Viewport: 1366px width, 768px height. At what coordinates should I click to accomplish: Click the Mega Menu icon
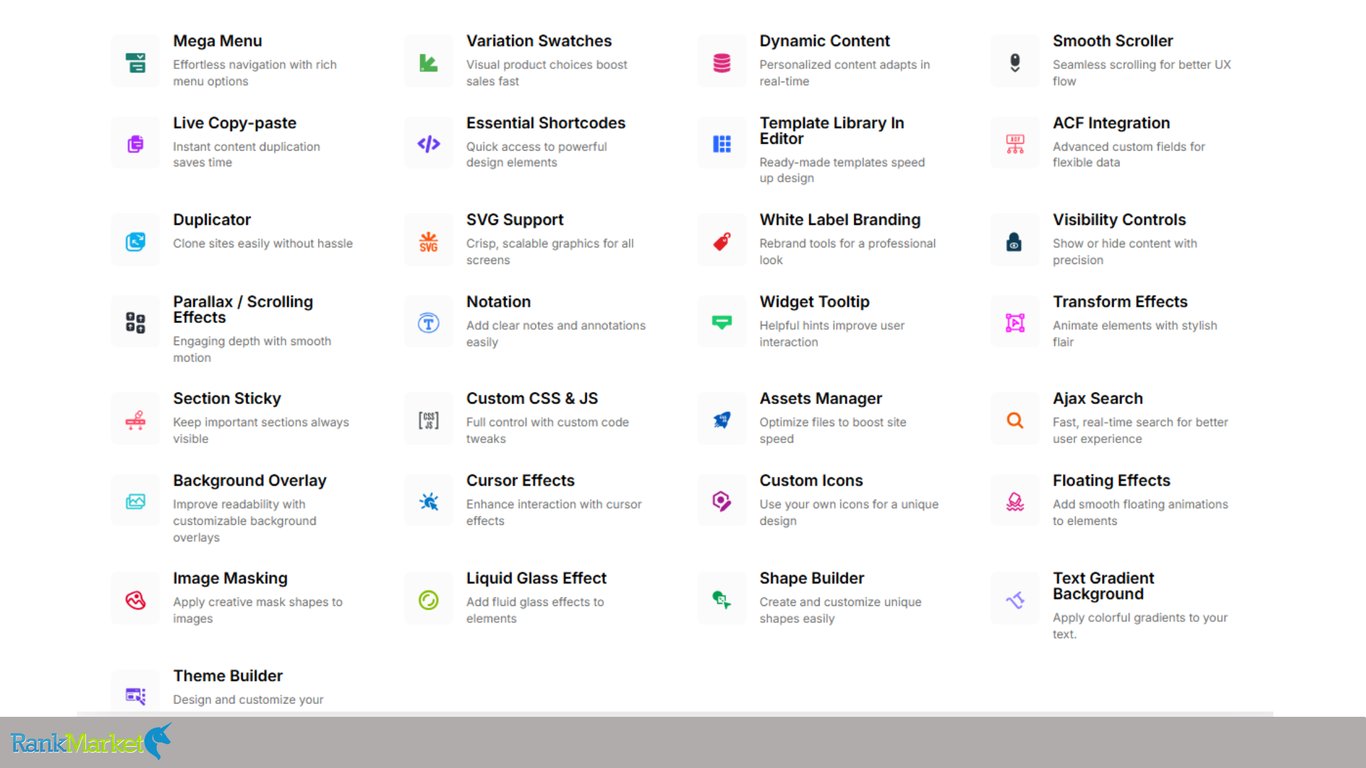[135, 63]
